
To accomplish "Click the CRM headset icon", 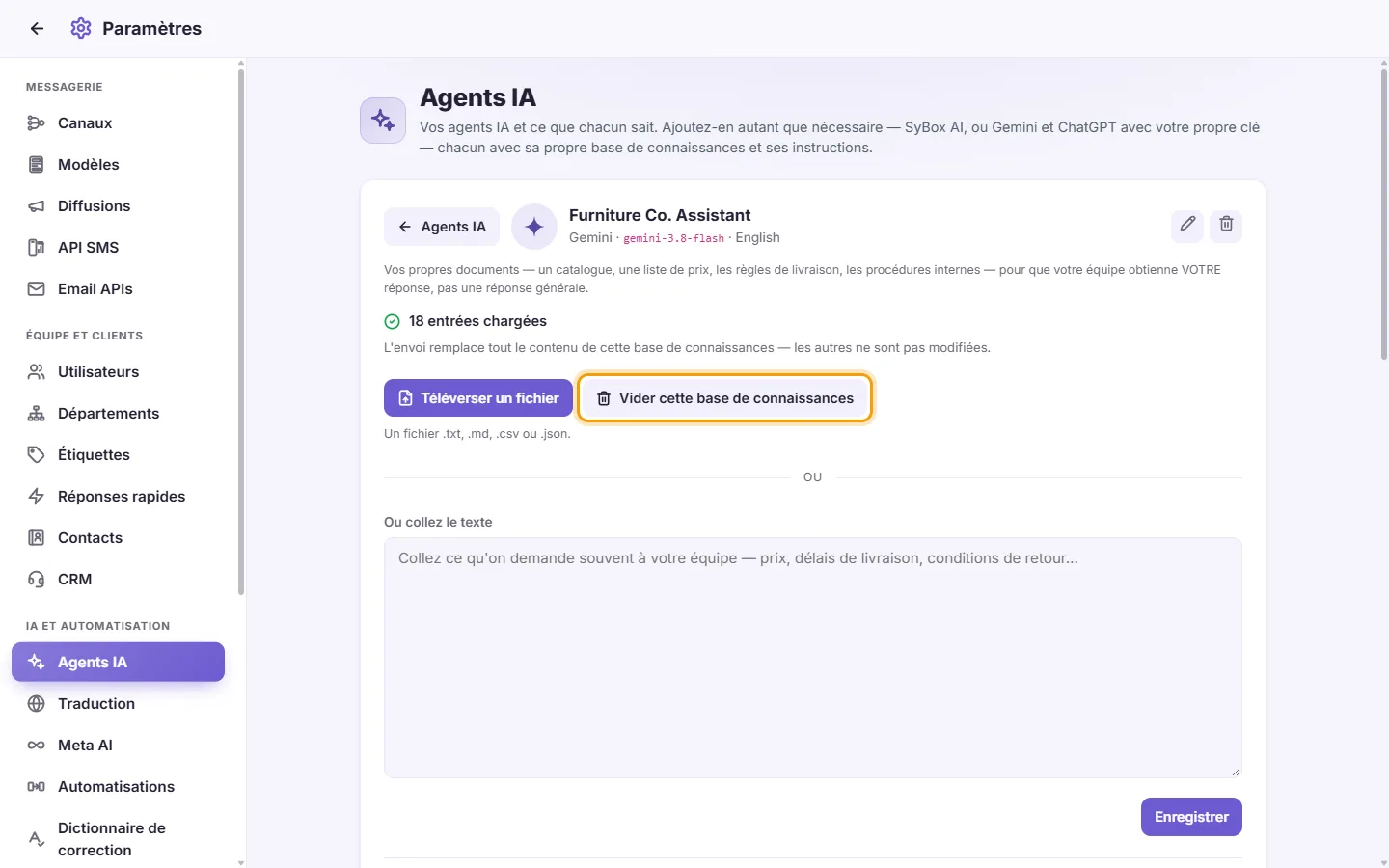I will 37,580.
